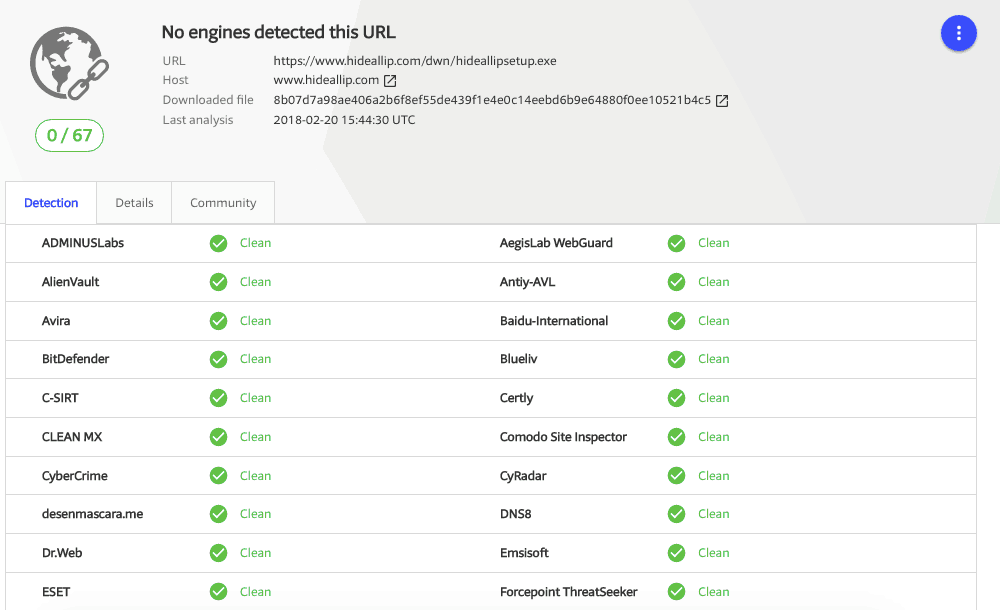Click the check icon for CyRadar
1000x610 pixels.
coord(677,476)
